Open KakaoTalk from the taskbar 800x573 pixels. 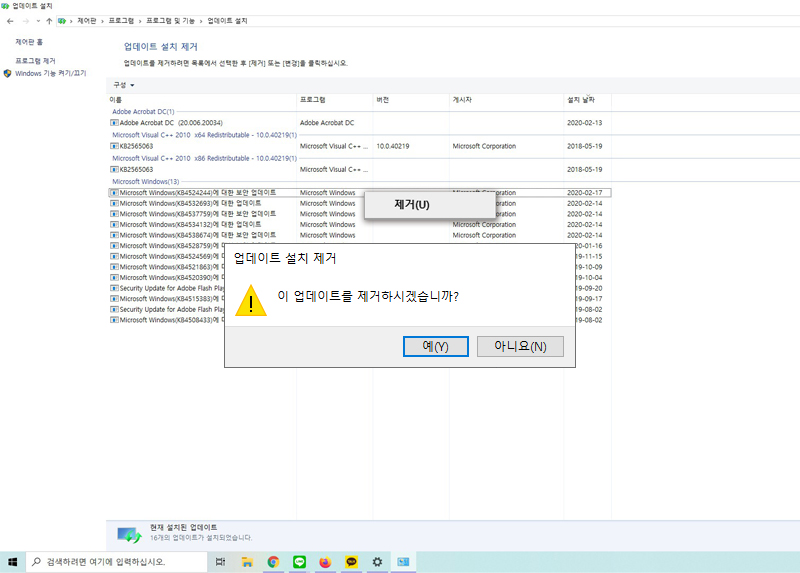(351, 562)
